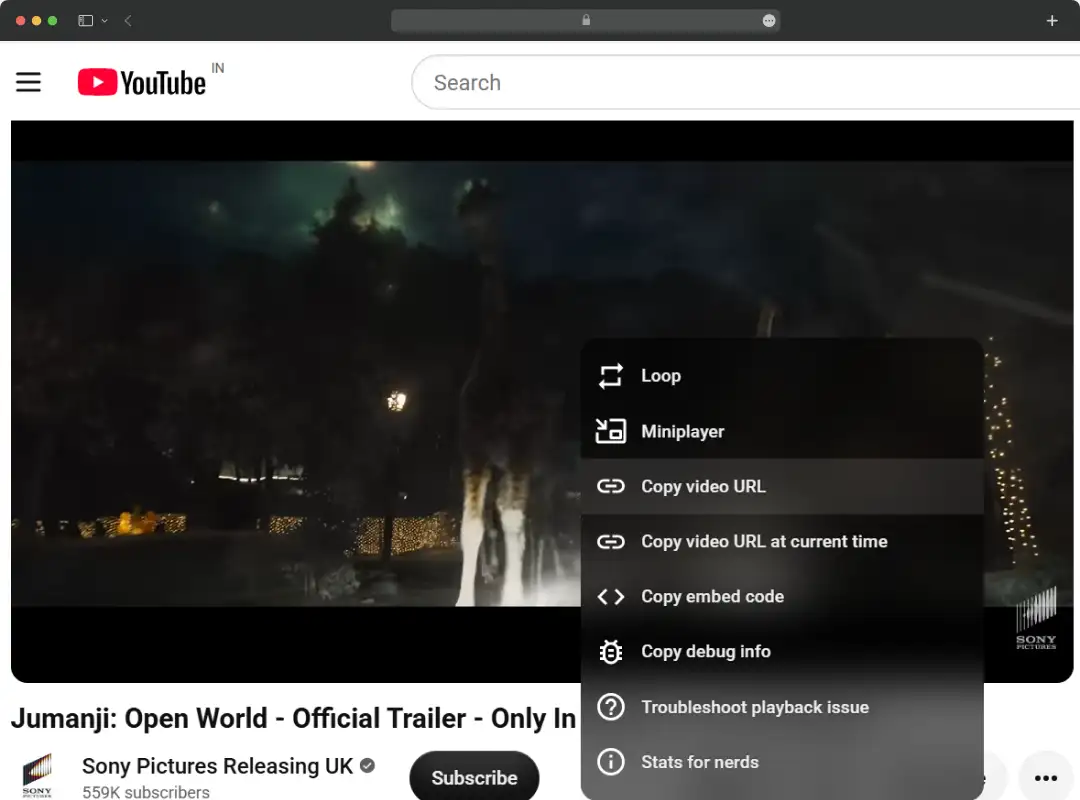The height and width of the screenshot is (800, 1080).
Task: Go back with Safari back arrow
Action: (x=128, y=21)
